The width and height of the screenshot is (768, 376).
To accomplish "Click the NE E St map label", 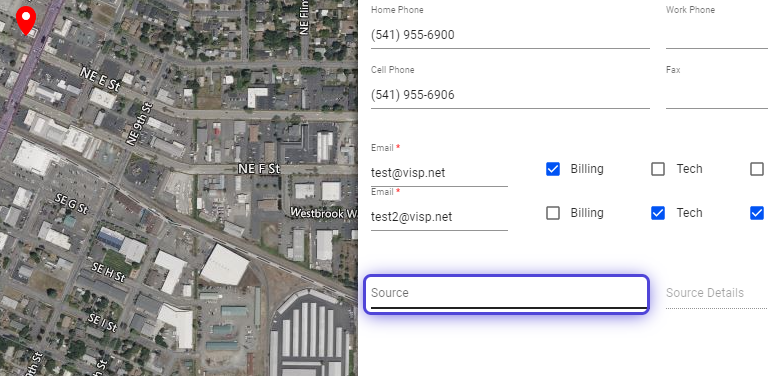I will coord(100,80).
